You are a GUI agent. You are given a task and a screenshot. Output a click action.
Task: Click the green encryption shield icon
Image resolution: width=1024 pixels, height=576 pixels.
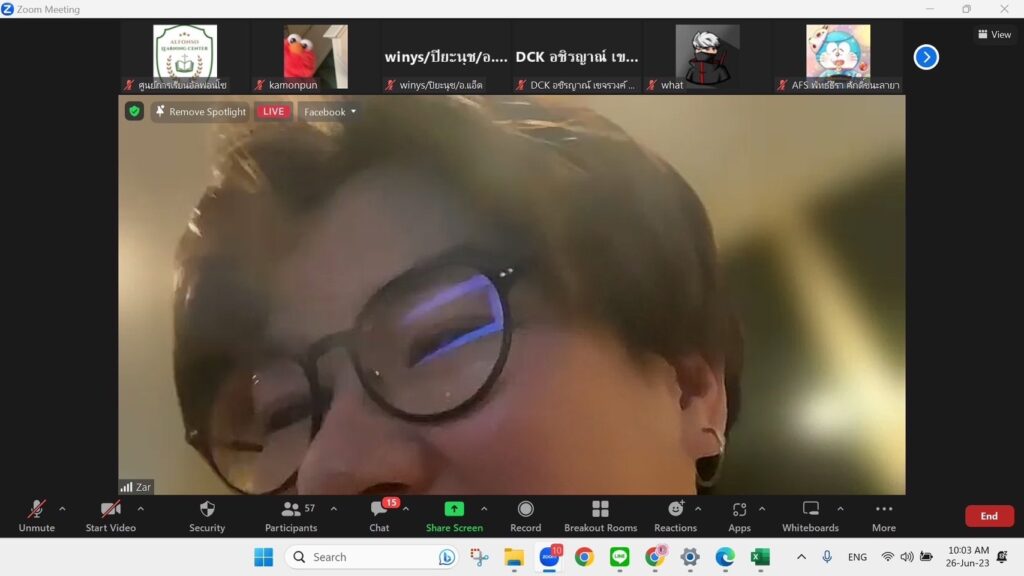[x=134, y=111]
